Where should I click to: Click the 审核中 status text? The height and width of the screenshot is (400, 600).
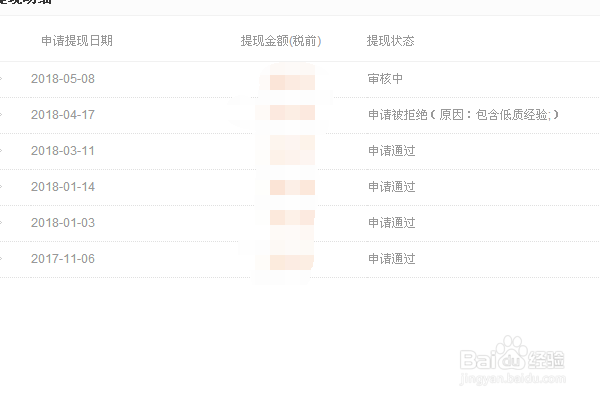385,79
